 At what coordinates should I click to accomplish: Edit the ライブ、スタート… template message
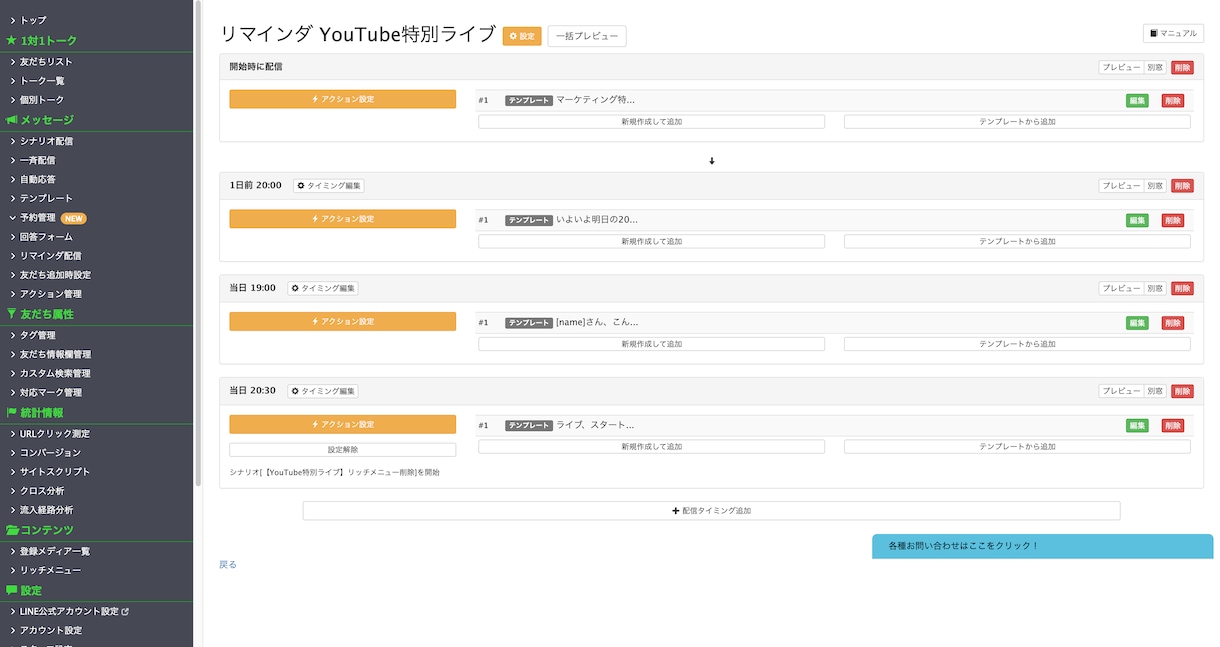point(1137,425)
